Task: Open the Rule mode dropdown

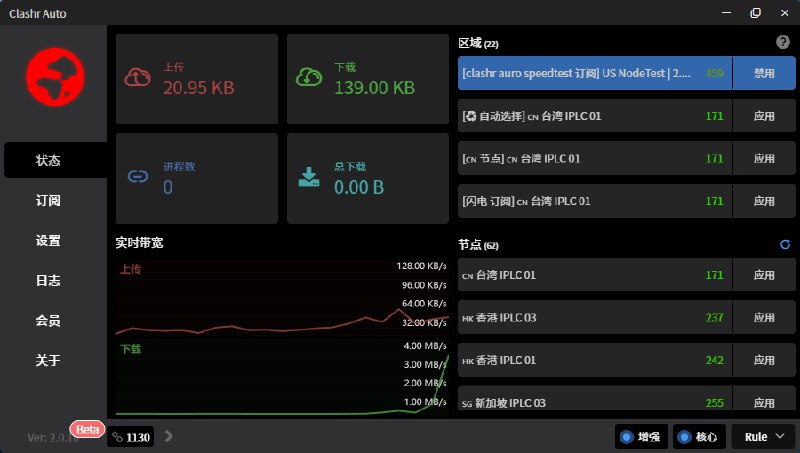Action: [x=764, y=437]
